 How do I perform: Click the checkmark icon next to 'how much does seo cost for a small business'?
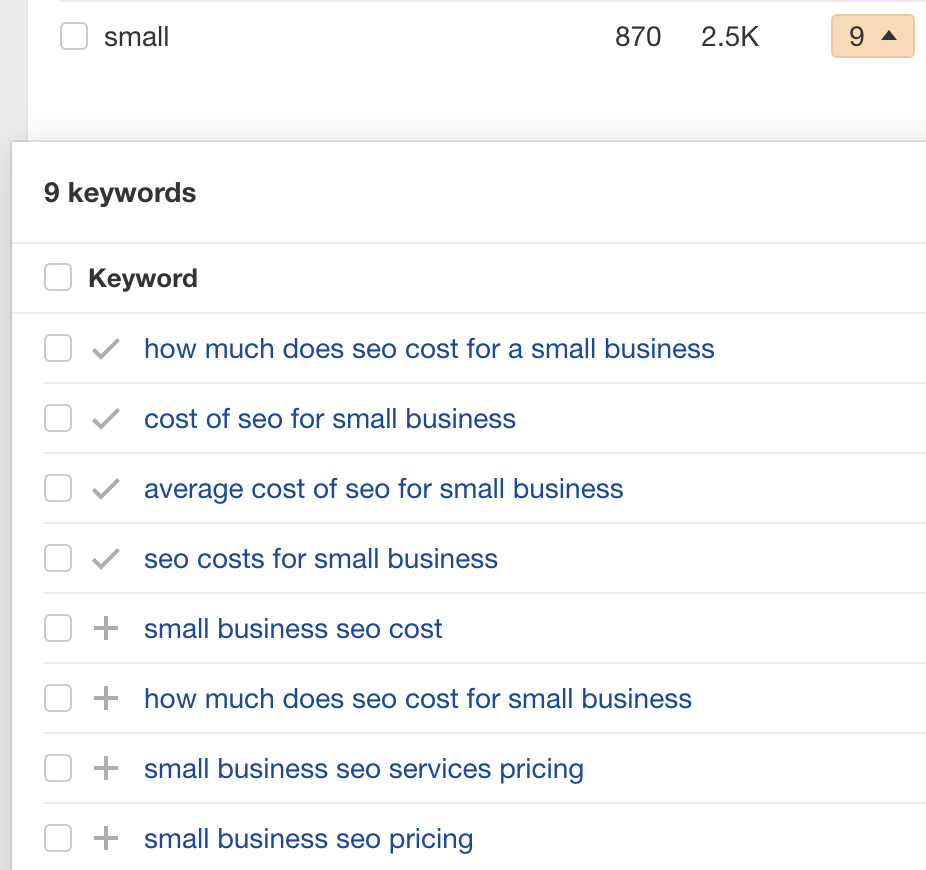[105, 348]
